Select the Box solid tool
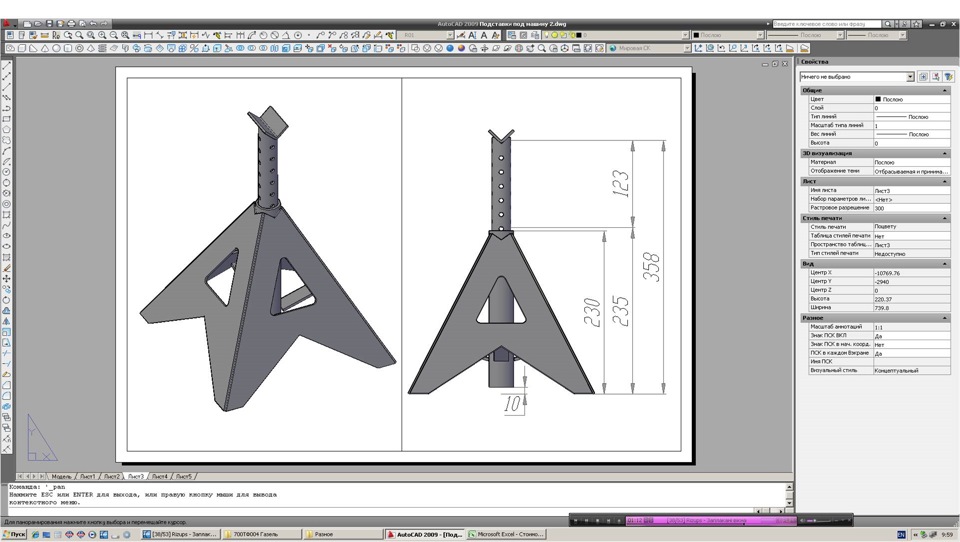The width and height of the screenshot is (960, 542). [x=22, y=48]
